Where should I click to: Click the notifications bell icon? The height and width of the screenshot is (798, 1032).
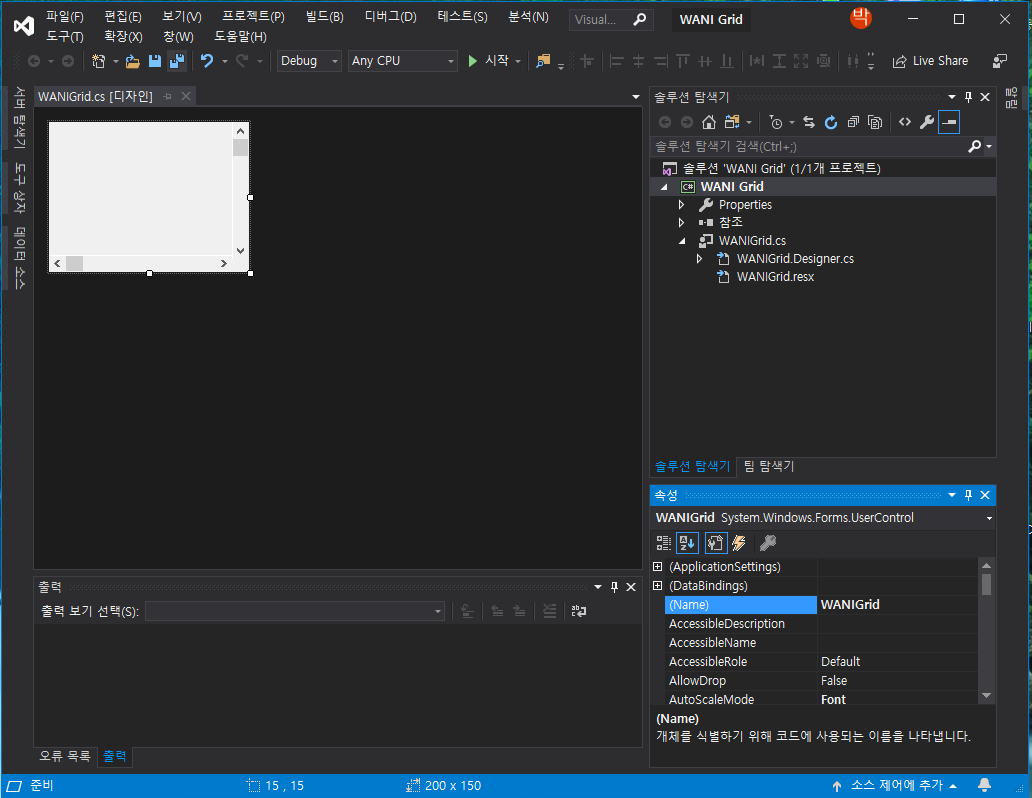click(x=985, y=785)
